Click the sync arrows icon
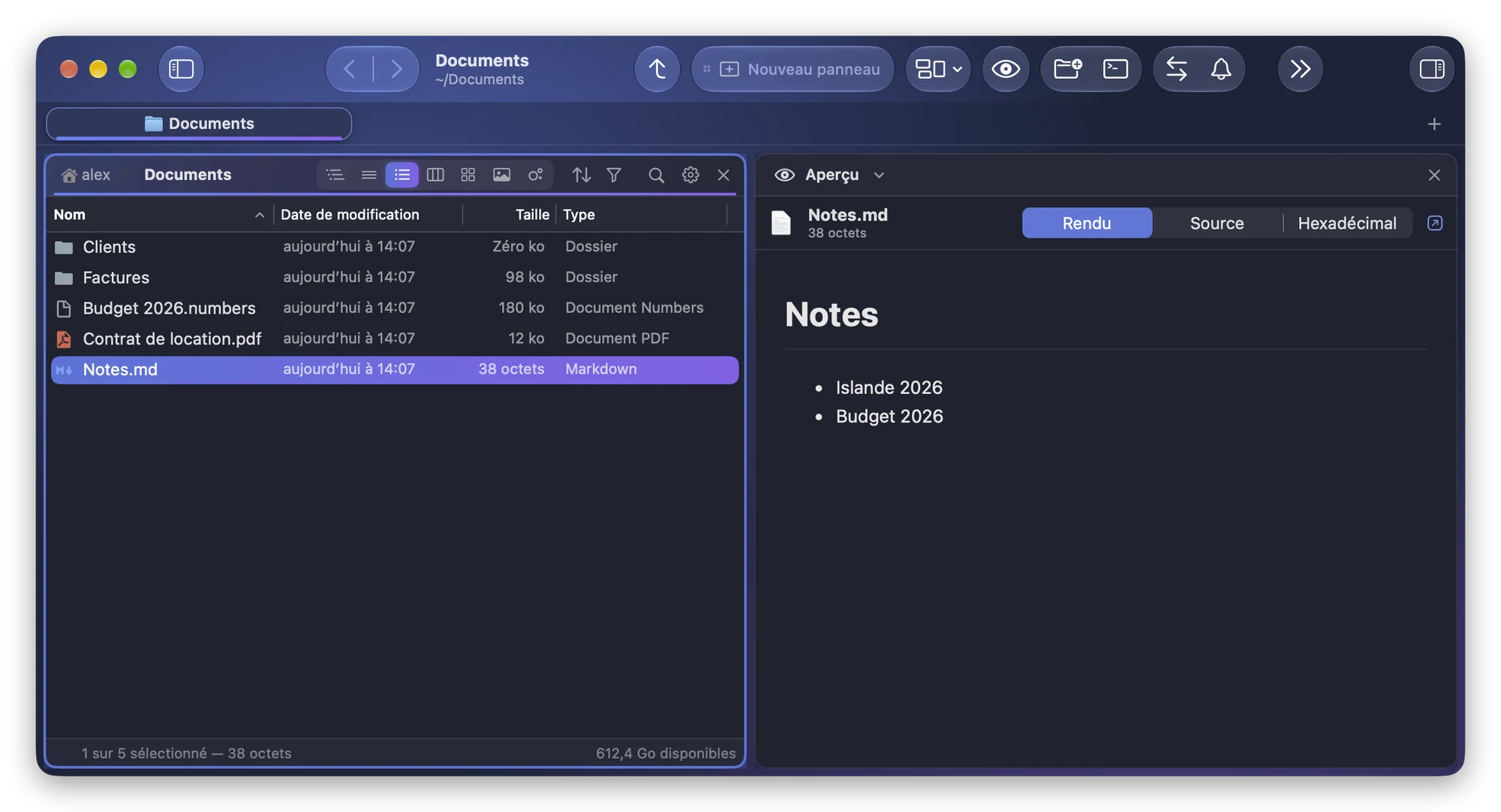 1176,69
